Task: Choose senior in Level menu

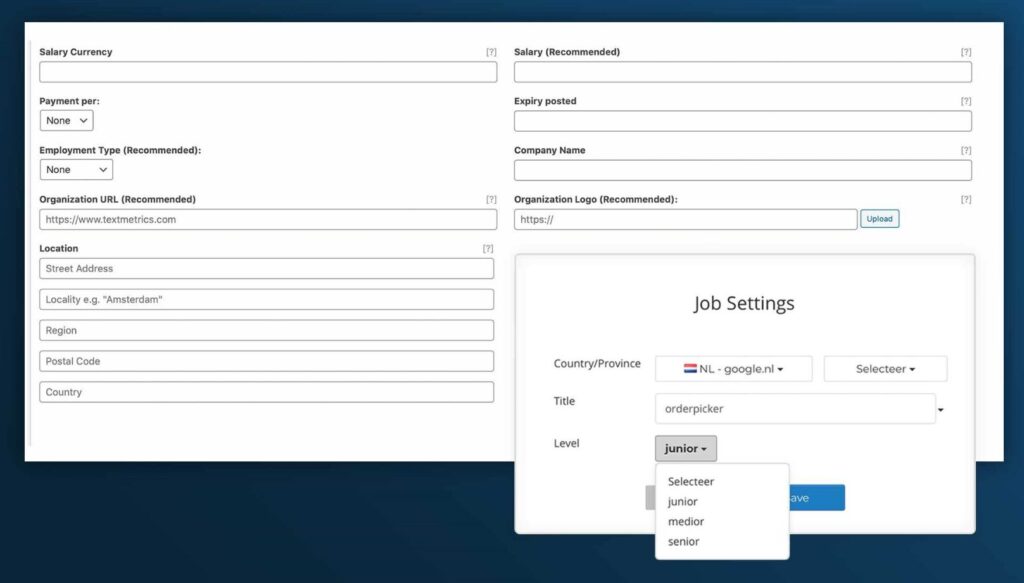Action: coord(683,541)
